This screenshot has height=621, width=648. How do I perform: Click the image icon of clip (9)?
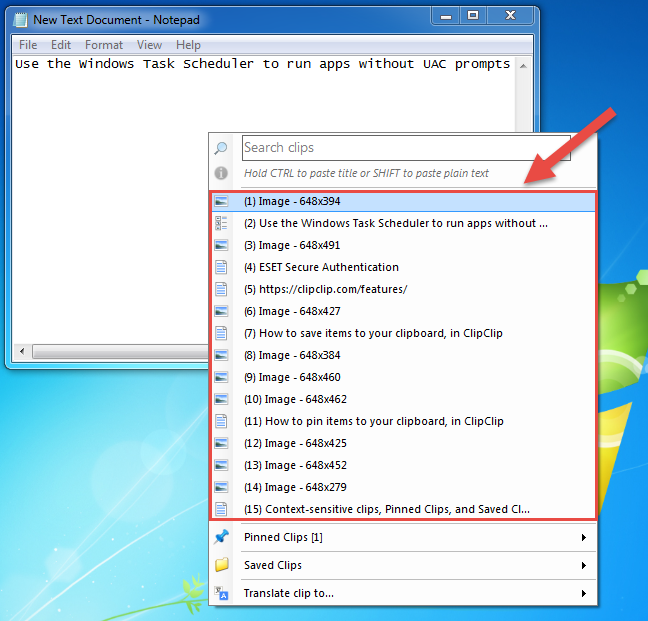[x=221, y=377]
